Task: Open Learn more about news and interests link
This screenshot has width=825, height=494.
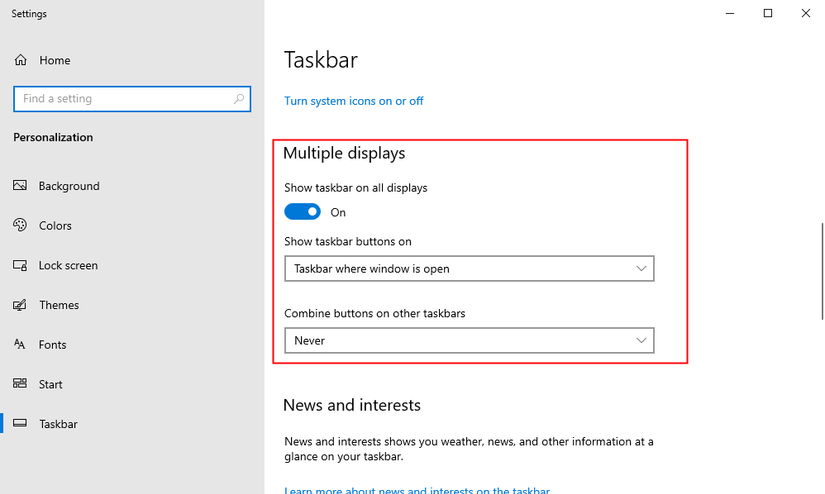Action: pos(417,490)
